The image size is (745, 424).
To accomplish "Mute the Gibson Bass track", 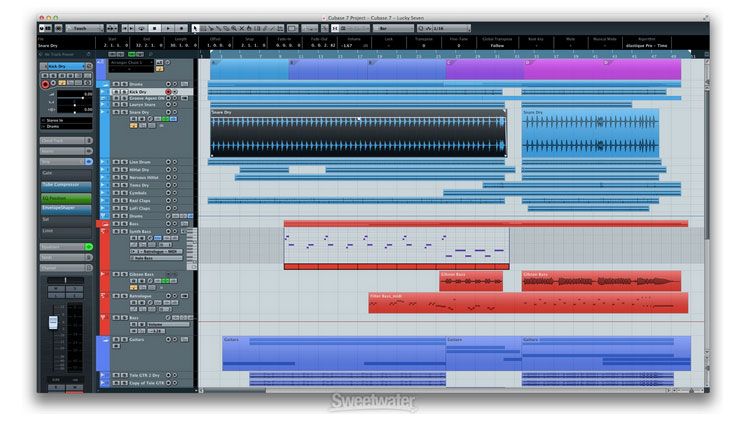I will pyautogui.click(x=116, y=274).
